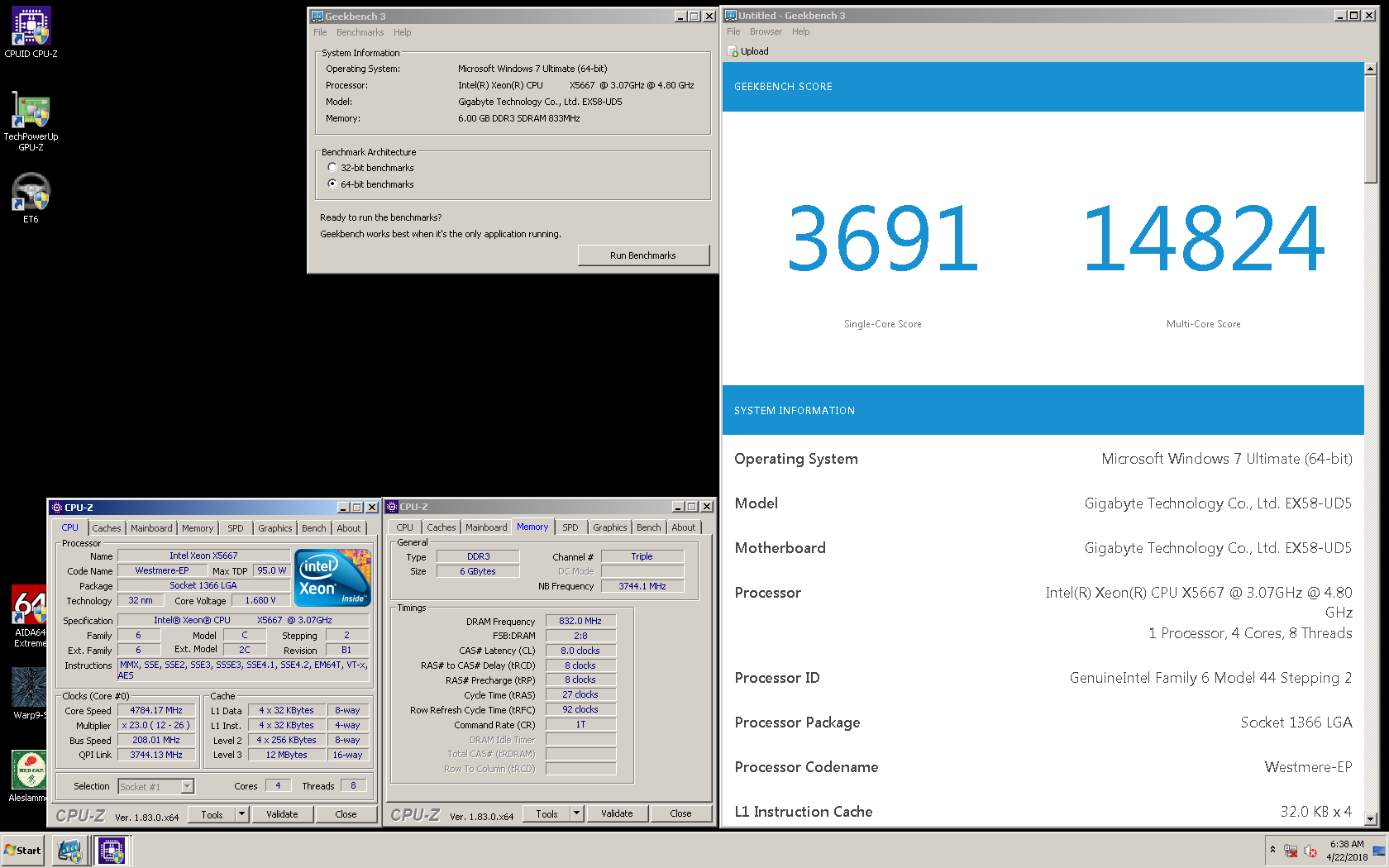1389x868 pixels.
Task: Click the single-core score 3691
Action: click(x=882, y=239)
